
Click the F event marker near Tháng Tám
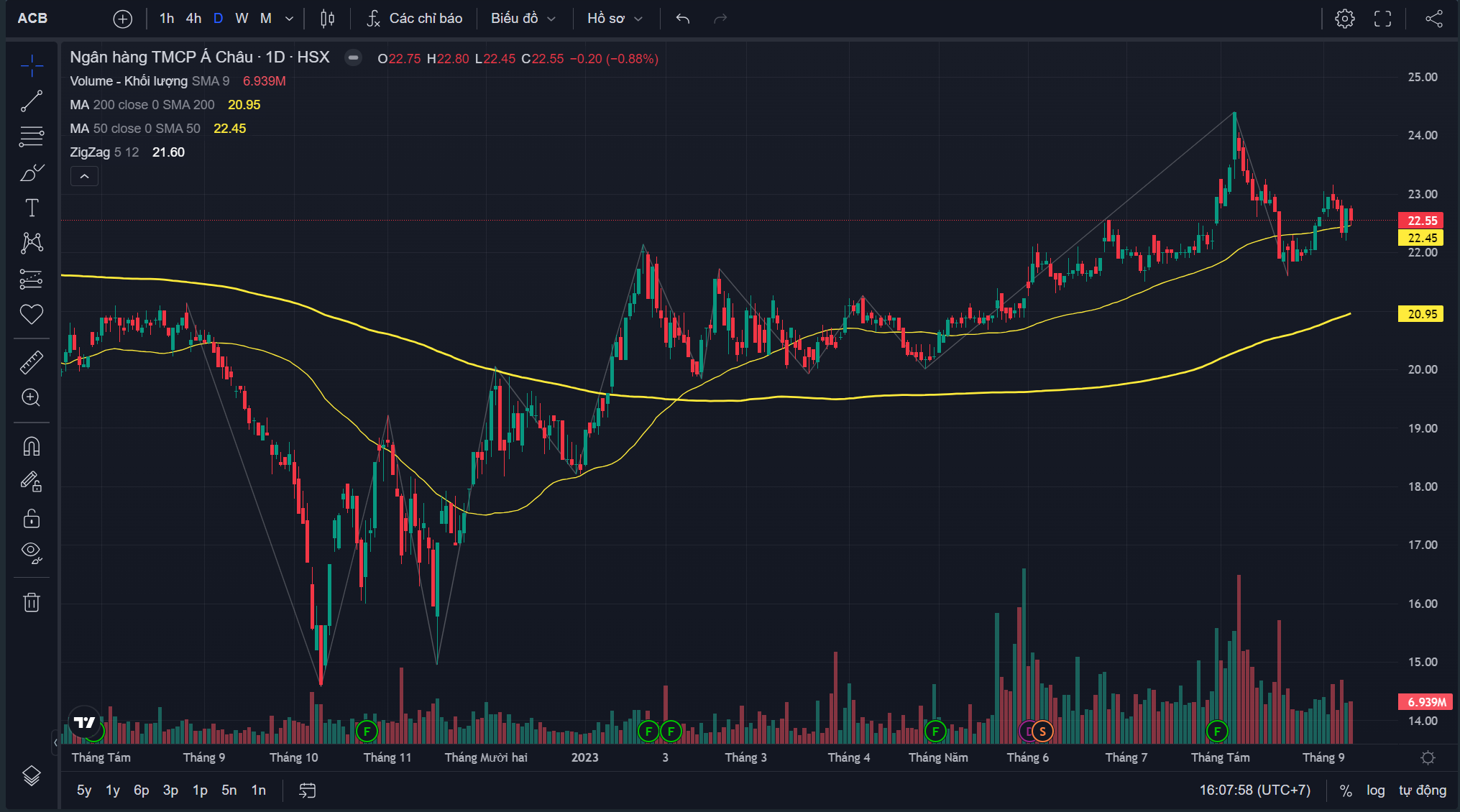(1217, 732)
